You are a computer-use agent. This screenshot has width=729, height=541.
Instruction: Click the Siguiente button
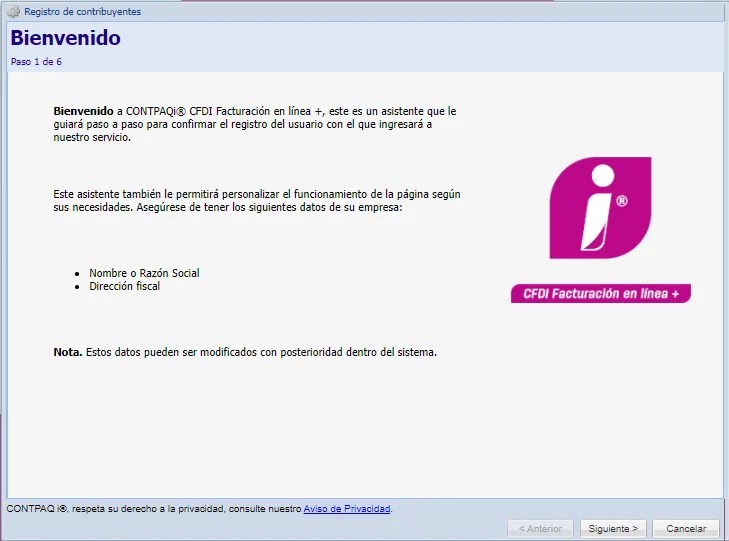613,528
